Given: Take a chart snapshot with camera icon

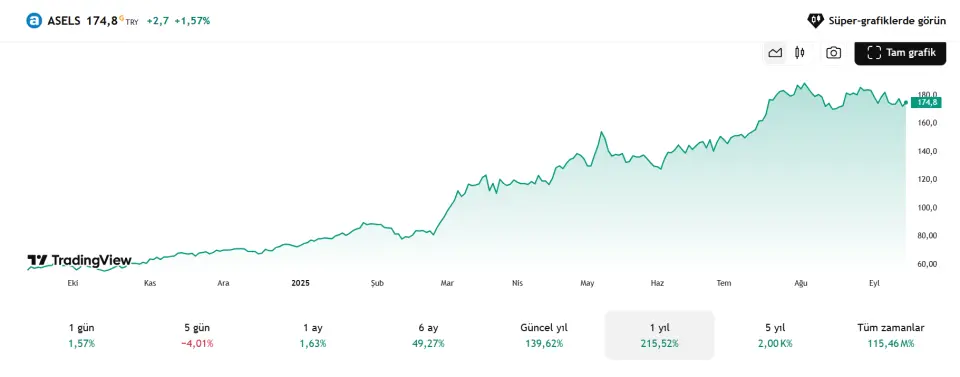Looking at the screenshot, I should click(x=833, y=53).
